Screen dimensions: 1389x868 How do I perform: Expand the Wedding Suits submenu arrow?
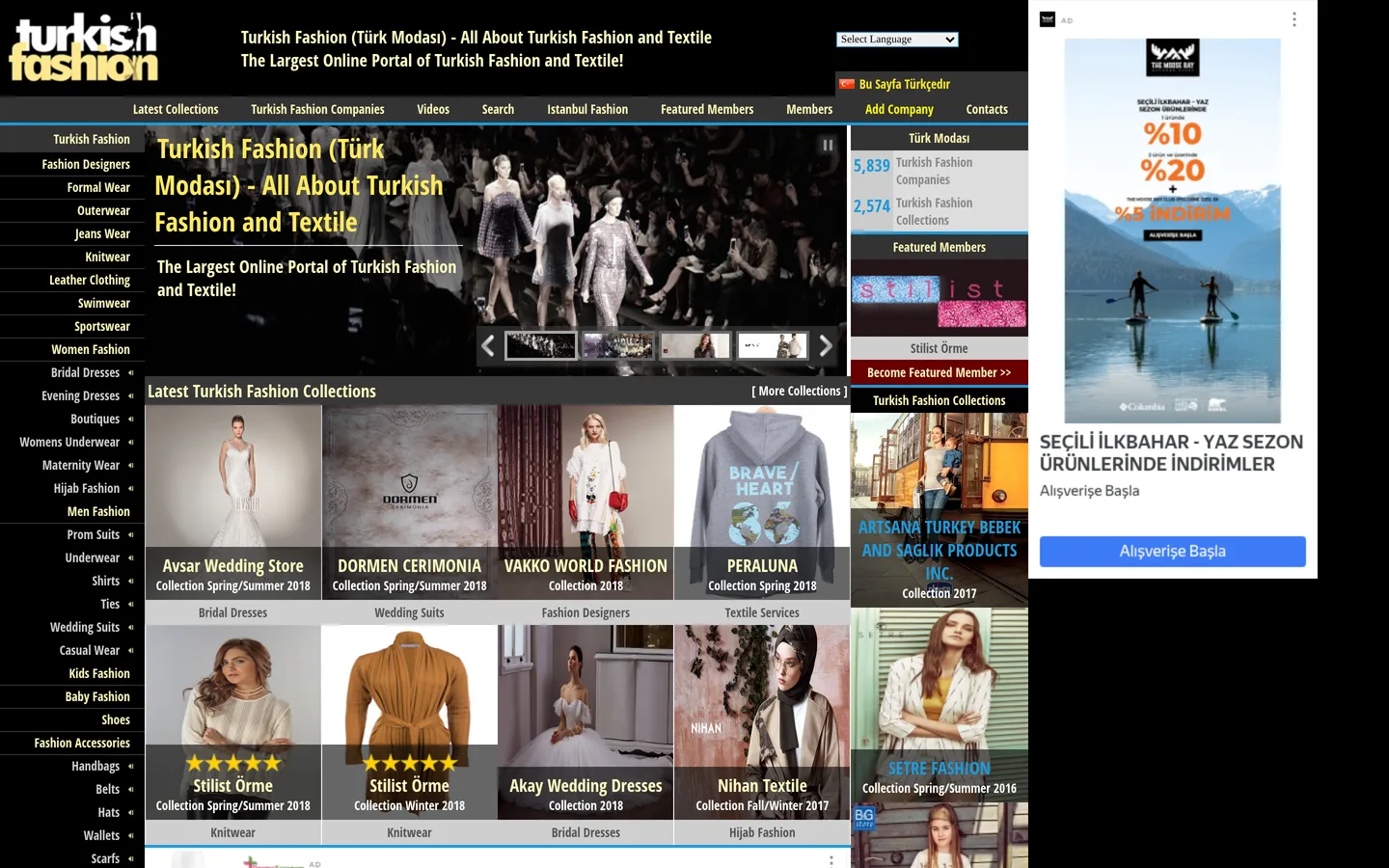pyautogui.click(x=131, y=627)
